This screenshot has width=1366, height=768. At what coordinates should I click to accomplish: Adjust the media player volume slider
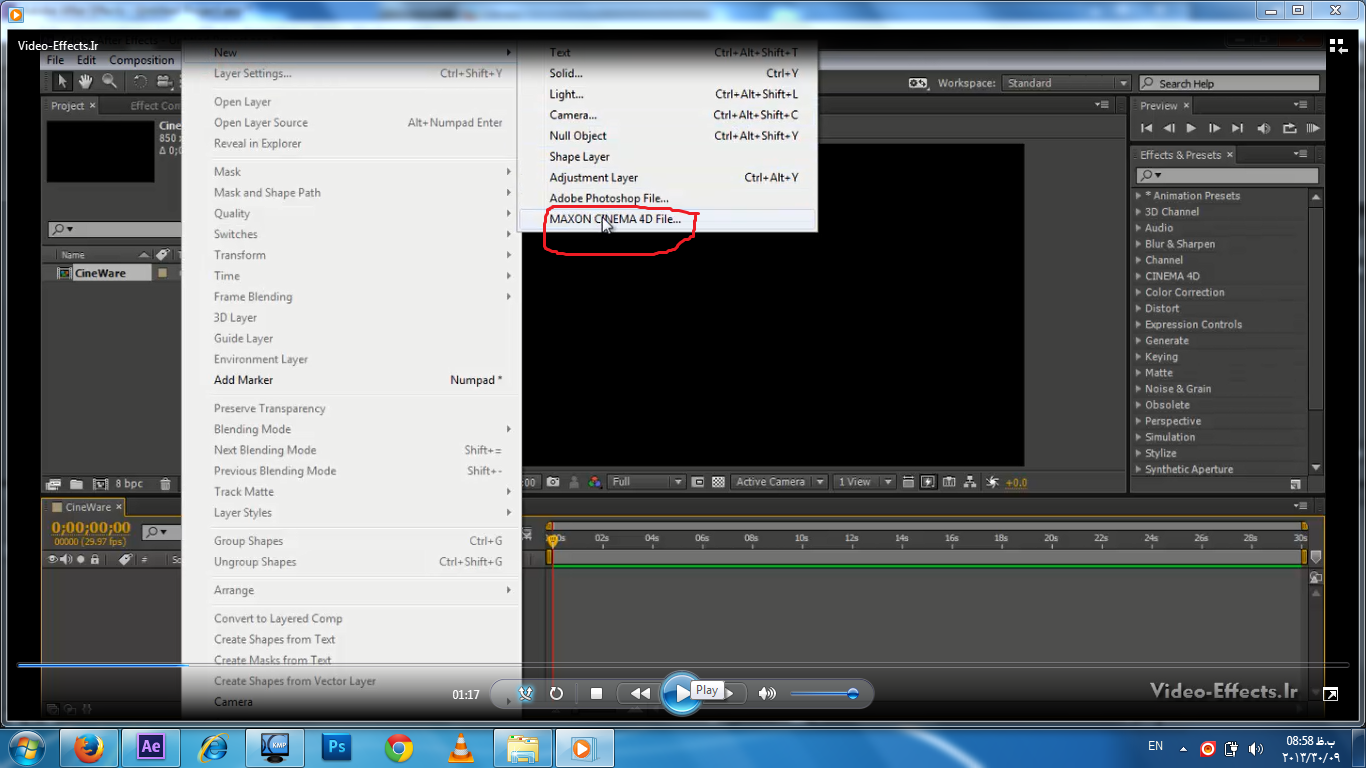pyautogui.click(x=825, y=693)
